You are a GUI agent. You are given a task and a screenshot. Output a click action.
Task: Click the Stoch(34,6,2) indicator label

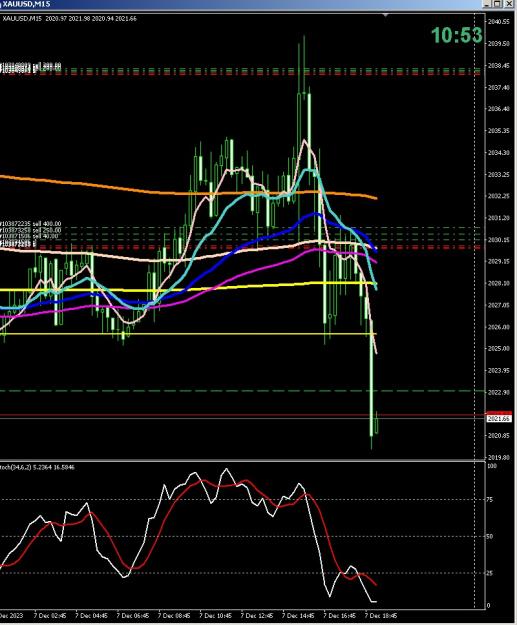click(37, 467)
